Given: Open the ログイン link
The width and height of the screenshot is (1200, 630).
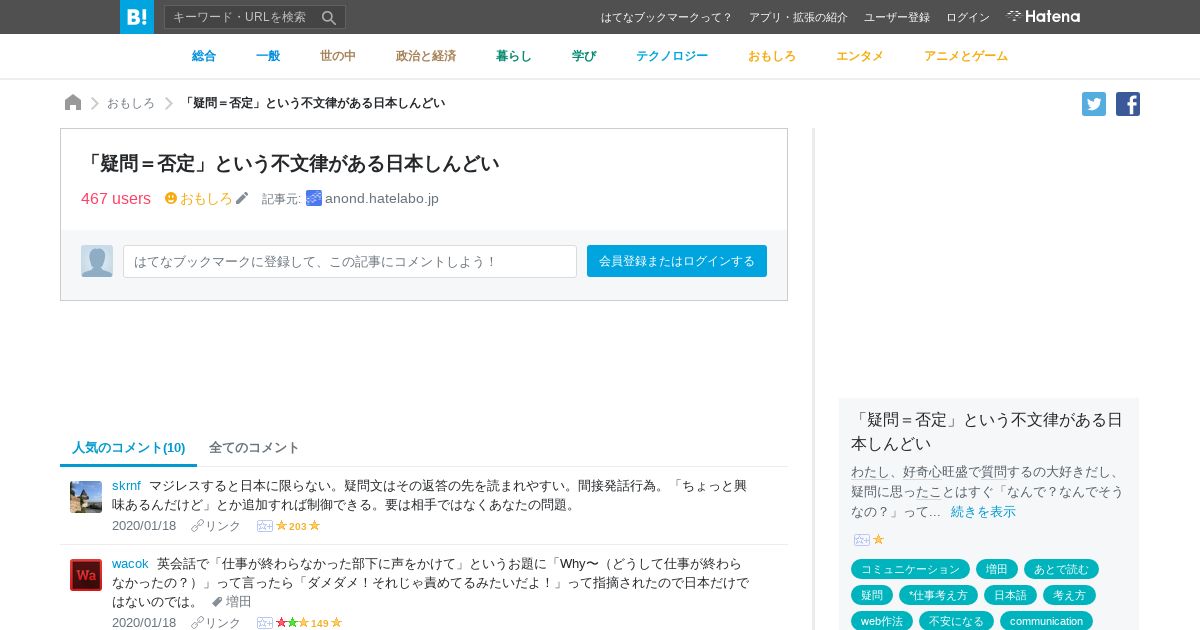Looking at the screenshot, I should pos(968,17).
